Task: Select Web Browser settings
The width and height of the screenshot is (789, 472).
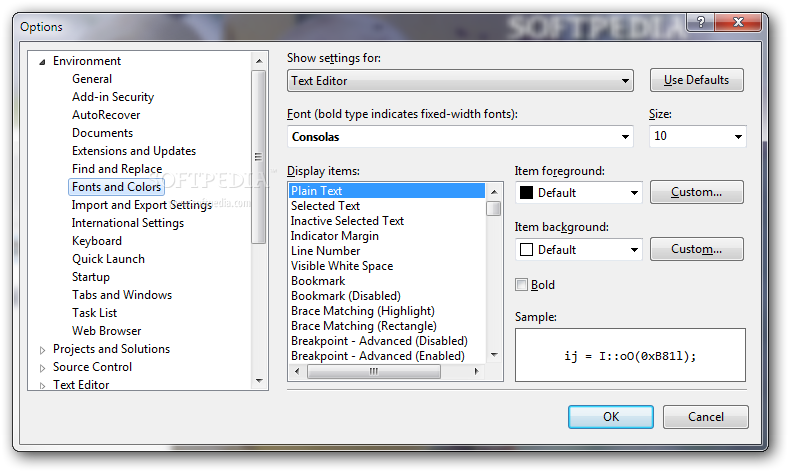Action: (106, 332)
